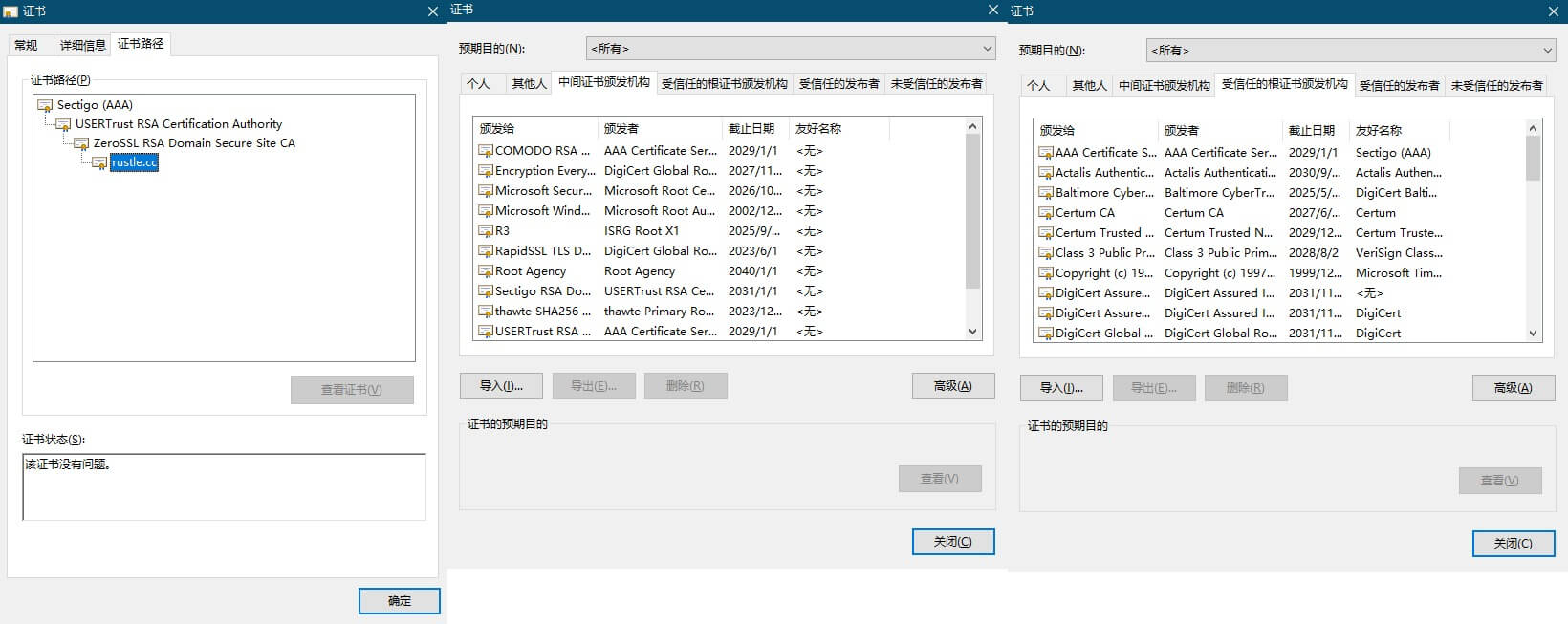
Task: Switch to the 详细信息 tab
Action: 82,45
